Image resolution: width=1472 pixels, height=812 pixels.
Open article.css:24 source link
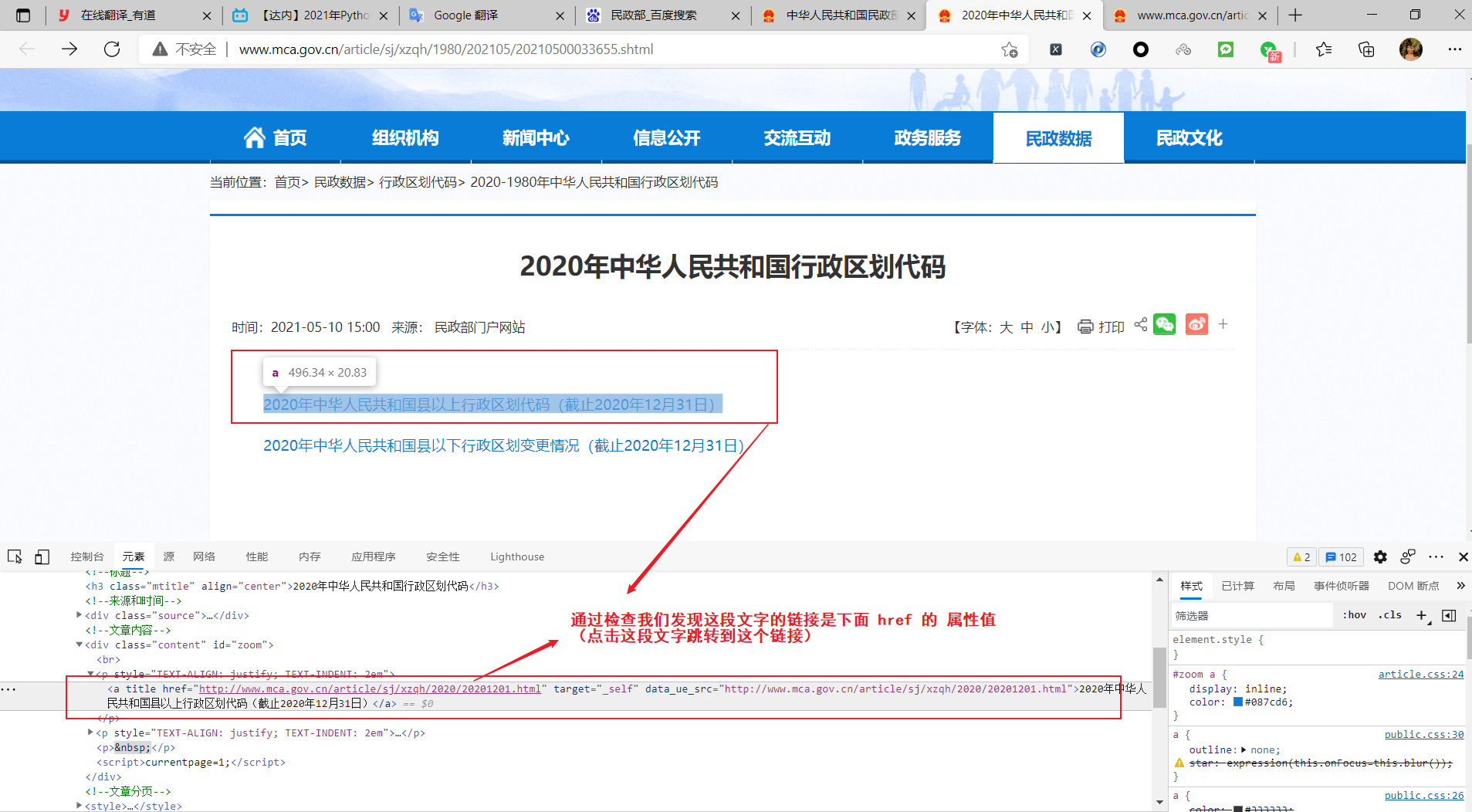(x=1421, y=674)
